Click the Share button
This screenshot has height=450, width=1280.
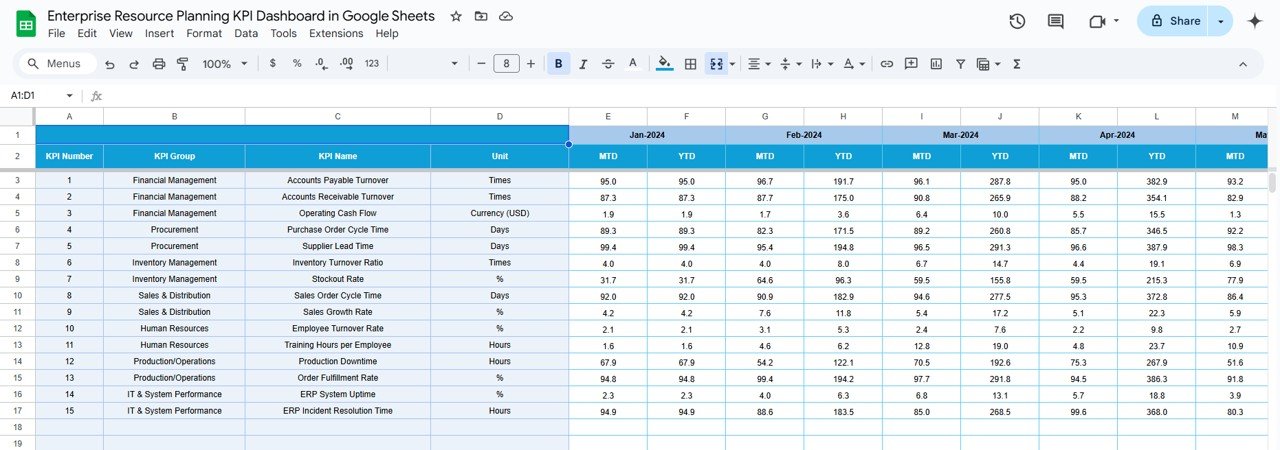(x=1174, y=21)
